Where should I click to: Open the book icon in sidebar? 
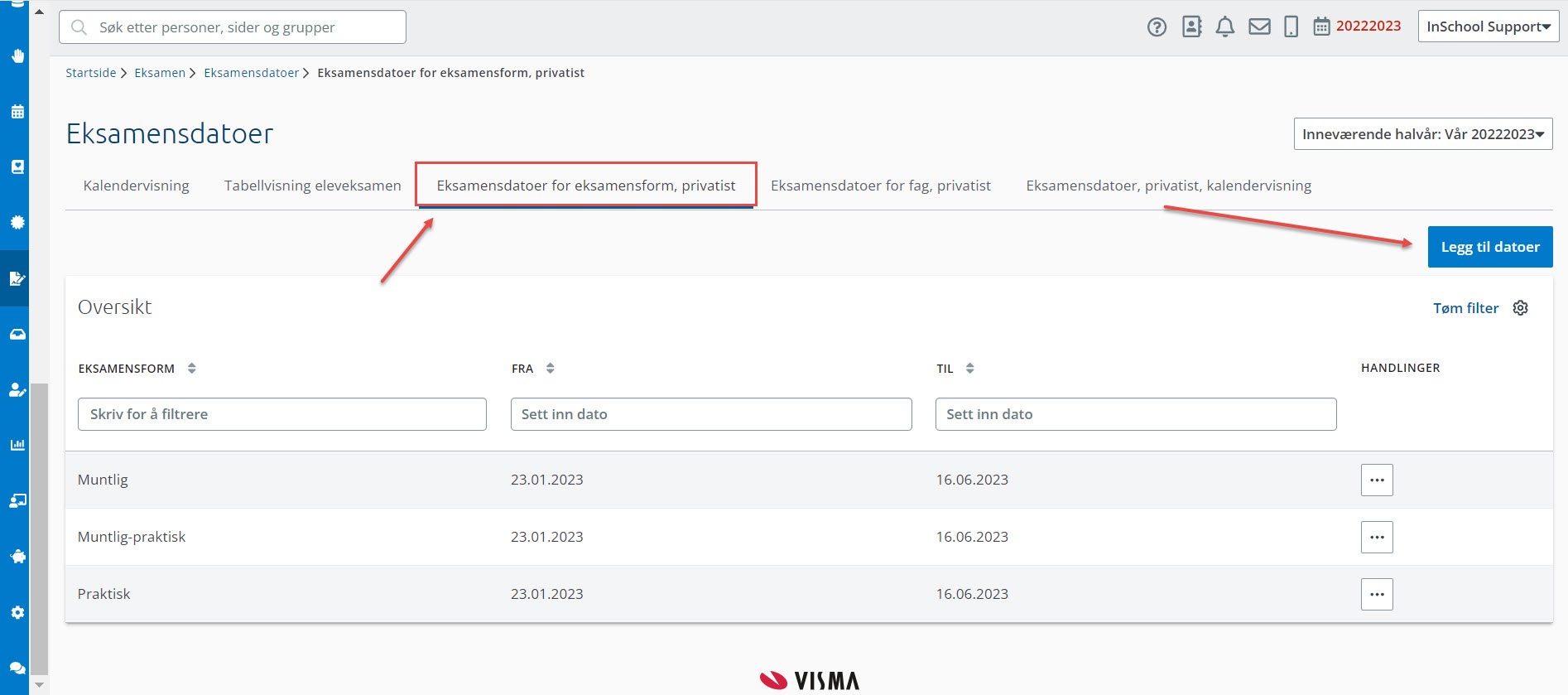pyautogui.click(x=17, y=167)
